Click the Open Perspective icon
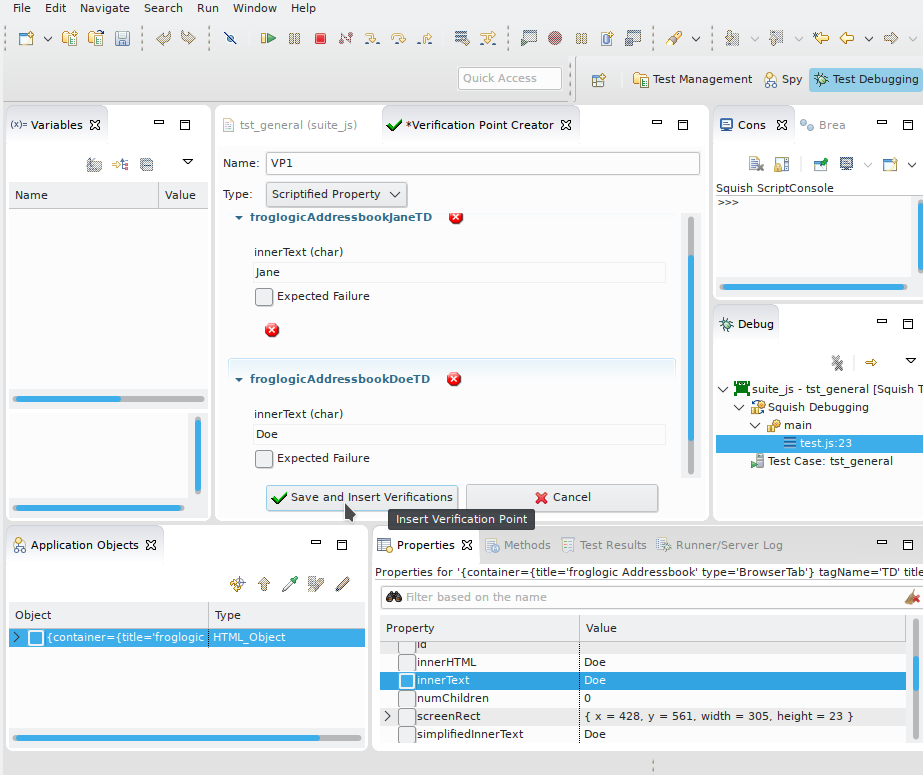The width and height of the screenshot is (923, 775). pos(598,80)
